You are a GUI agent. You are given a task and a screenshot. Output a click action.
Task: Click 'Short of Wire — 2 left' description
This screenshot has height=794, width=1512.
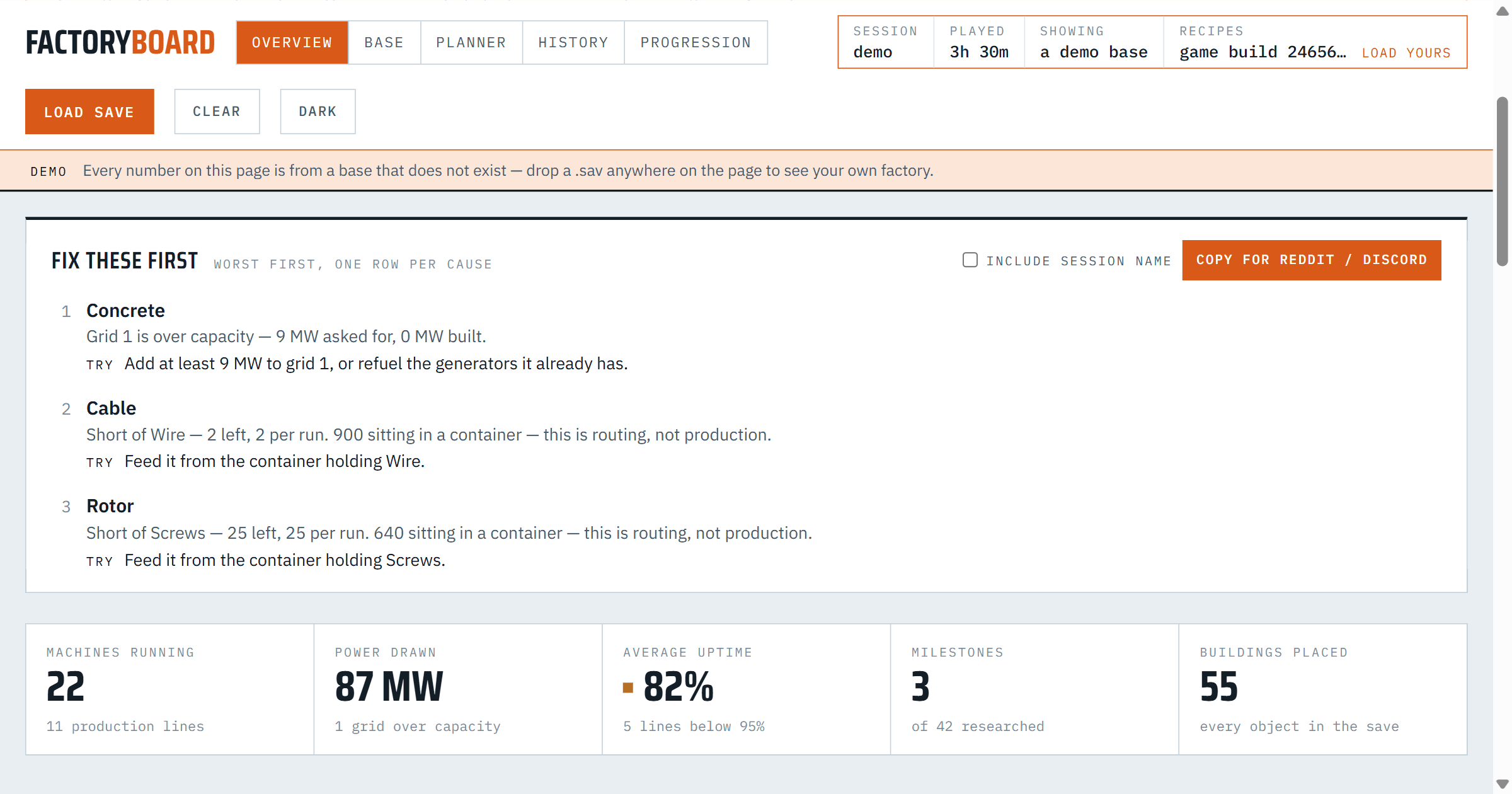coord(428,435)
